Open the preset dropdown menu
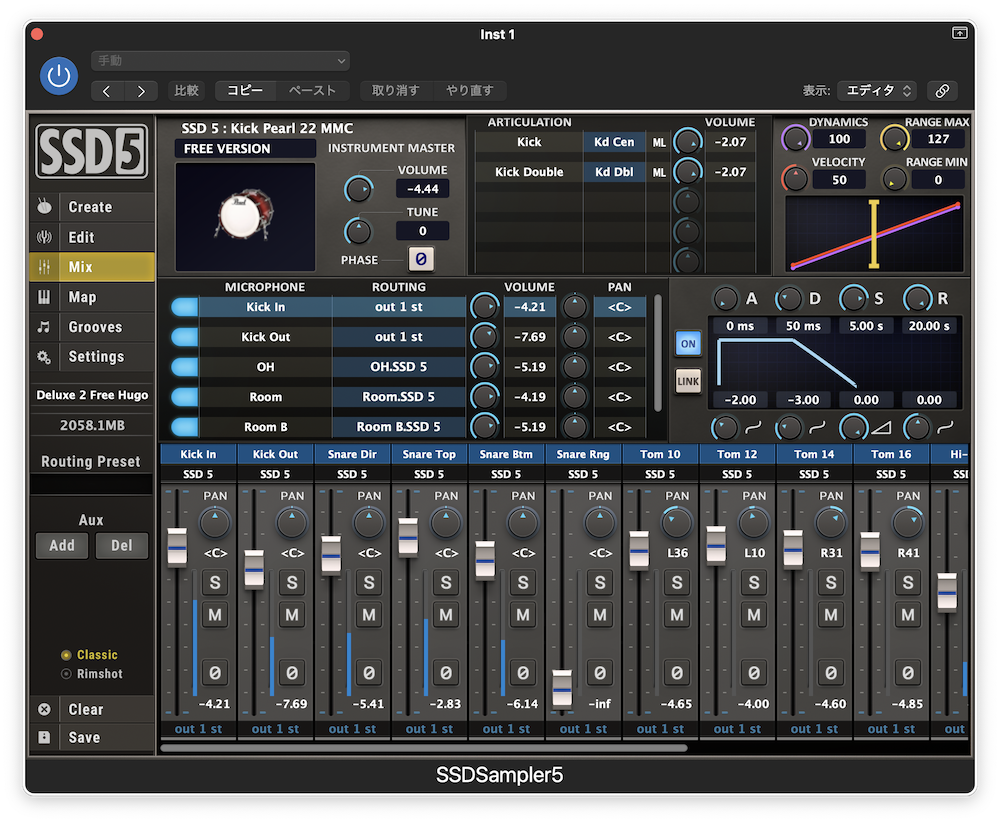 click(x=220, y=61)
